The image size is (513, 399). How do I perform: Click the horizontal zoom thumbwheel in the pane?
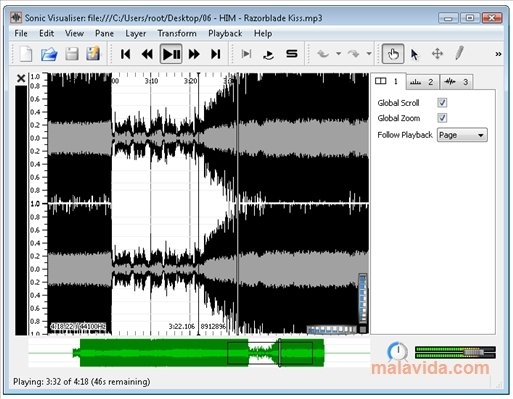click(x=332, y=330)
